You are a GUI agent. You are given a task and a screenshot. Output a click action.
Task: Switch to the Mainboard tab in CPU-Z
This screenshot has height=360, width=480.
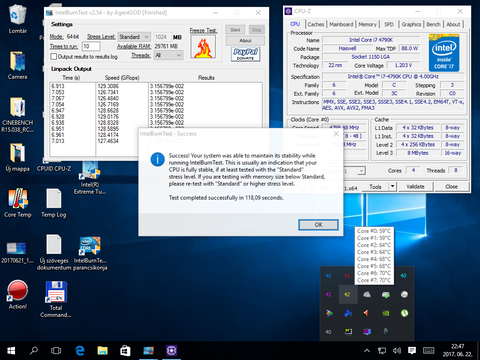tap(341, 24)
